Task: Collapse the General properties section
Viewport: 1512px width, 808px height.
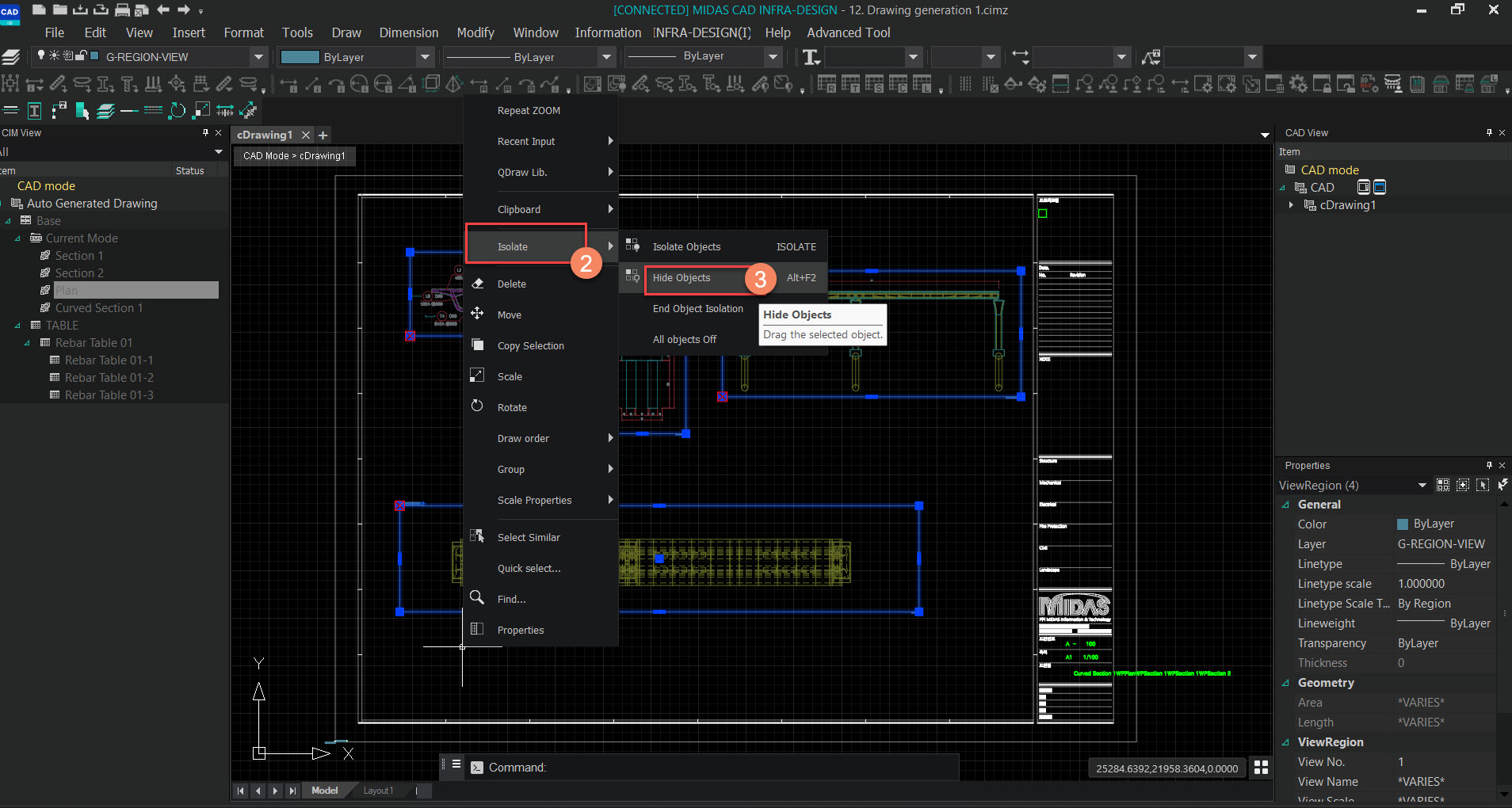Action: tap(1285, 505)
